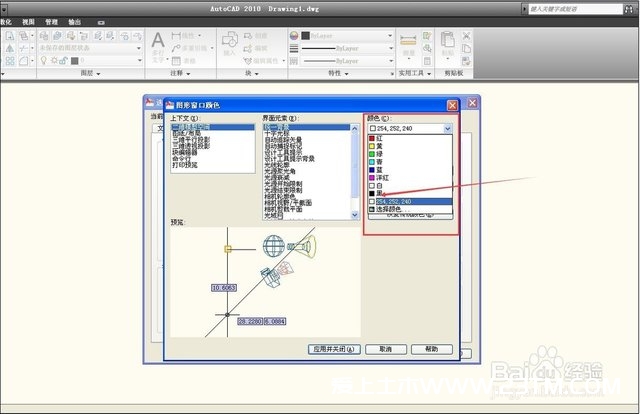Viewport: 640px width, 414px height.
Task: Click the linetype icon in properties panel
Action: tap(294, 61)
